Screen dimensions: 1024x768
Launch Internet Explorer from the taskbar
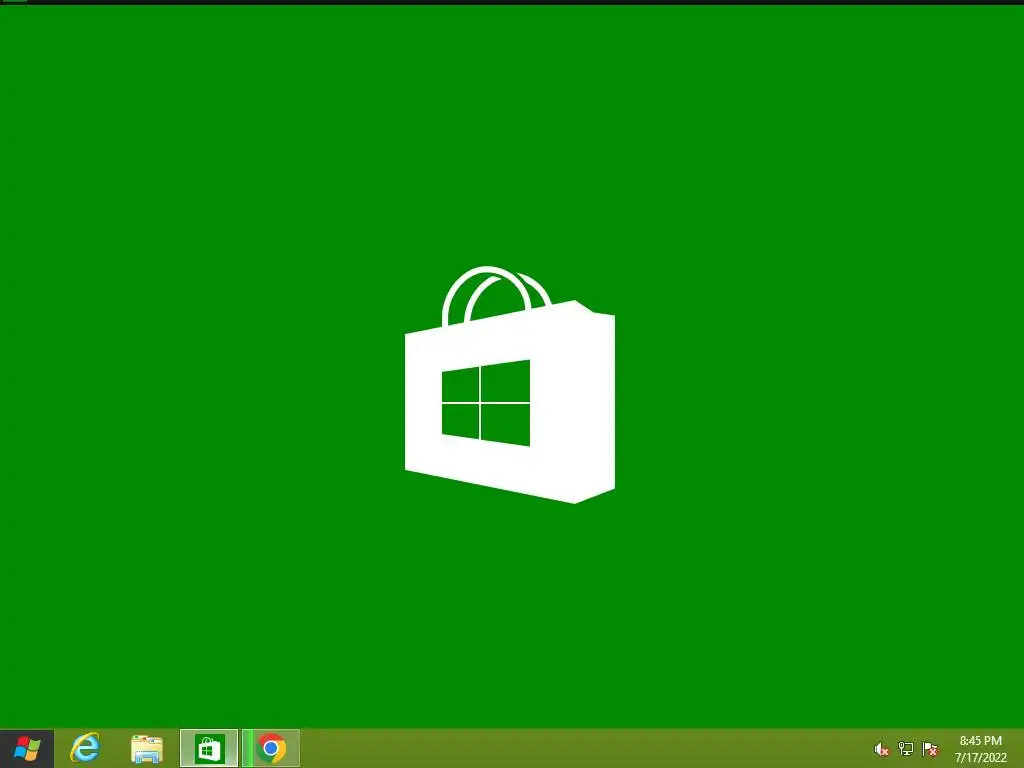(x=85, y=748)
